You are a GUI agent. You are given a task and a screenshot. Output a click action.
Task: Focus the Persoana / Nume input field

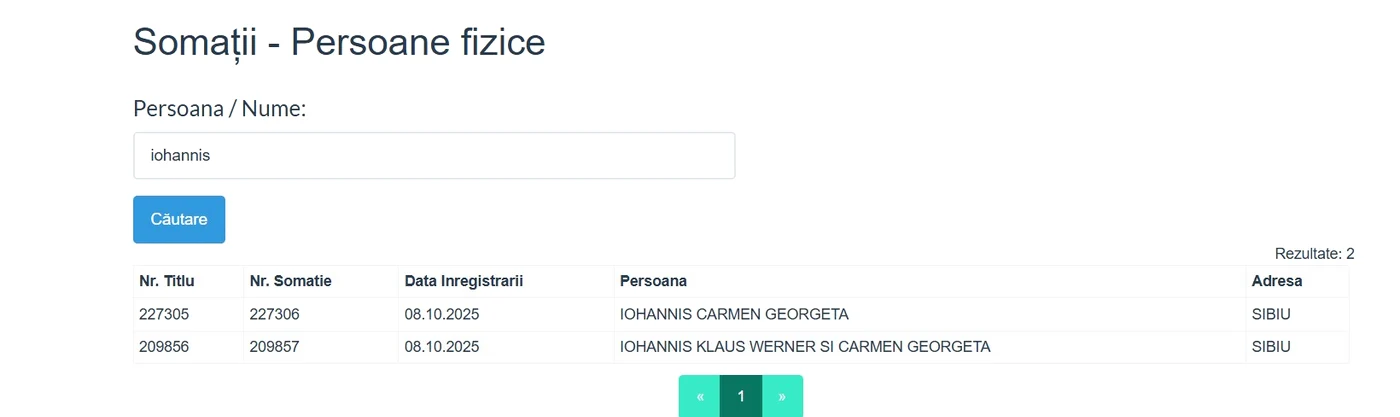point(434,156)
